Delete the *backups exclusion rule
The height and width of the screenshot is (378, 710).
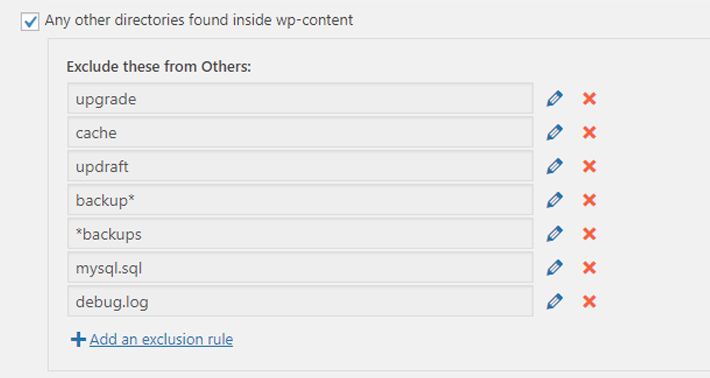(589, 234)
